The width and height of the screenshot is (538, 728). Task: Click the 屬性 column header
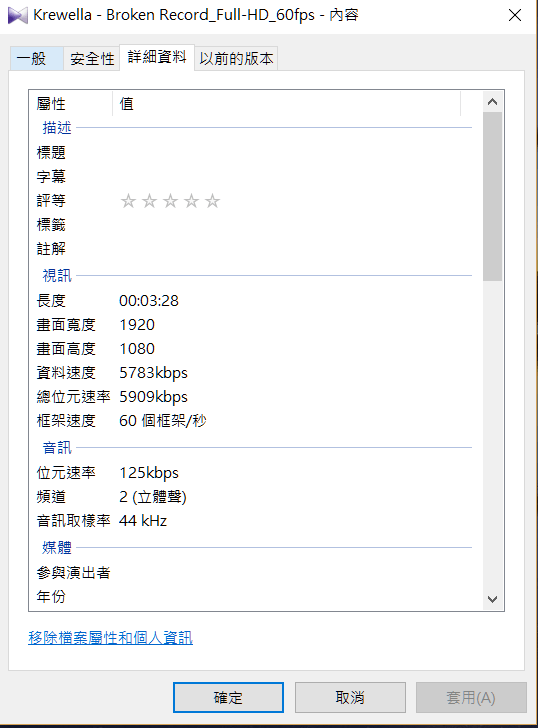click(x=71, y=104)
